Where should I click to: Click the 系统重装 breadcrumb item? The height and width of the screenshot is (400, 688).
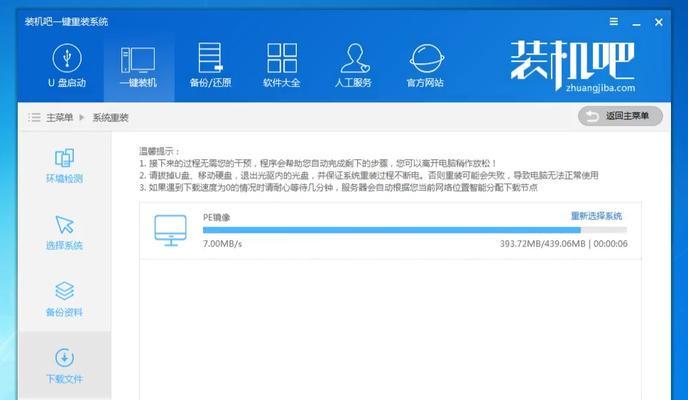(x=110, y=118)
